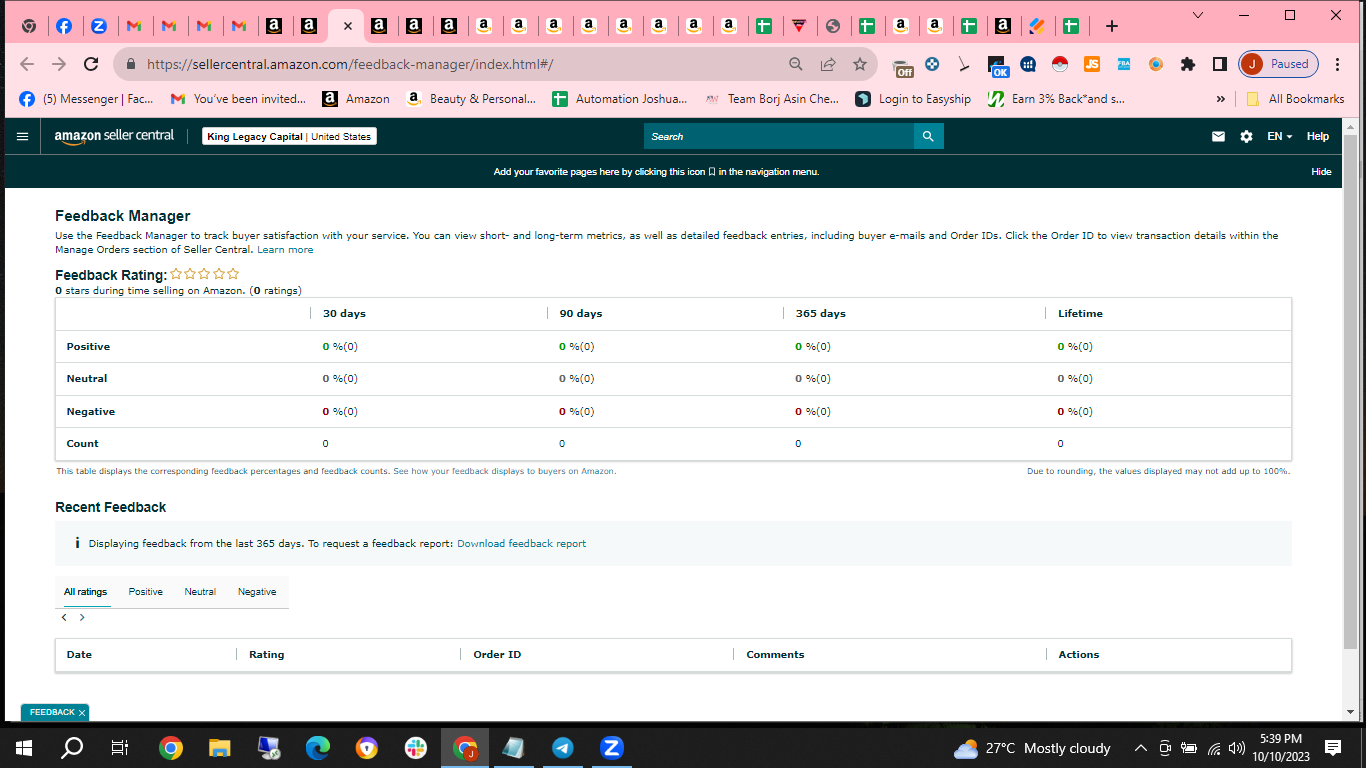Open Telegram from the taskbar

coord(563,748)
